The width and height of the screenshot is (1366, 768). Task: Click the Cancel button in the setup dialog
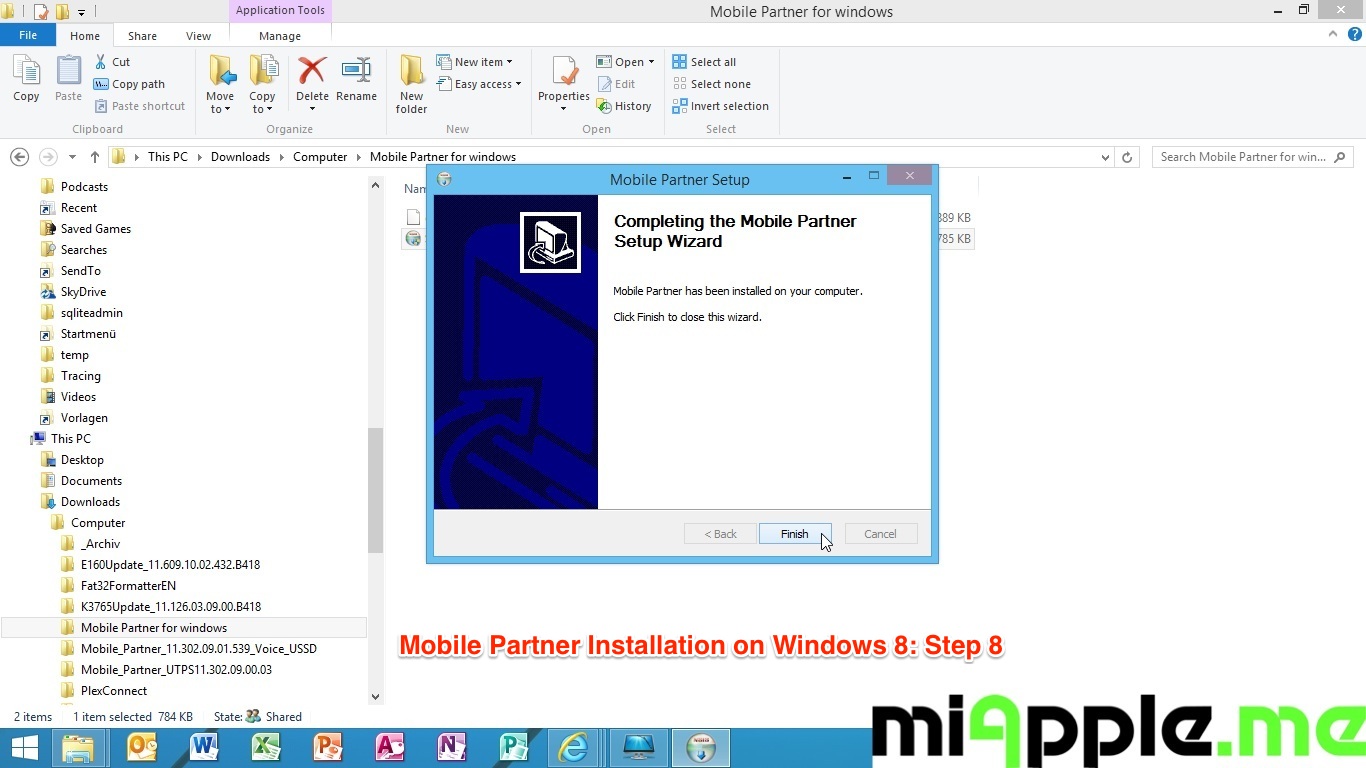tap(880, 534)
